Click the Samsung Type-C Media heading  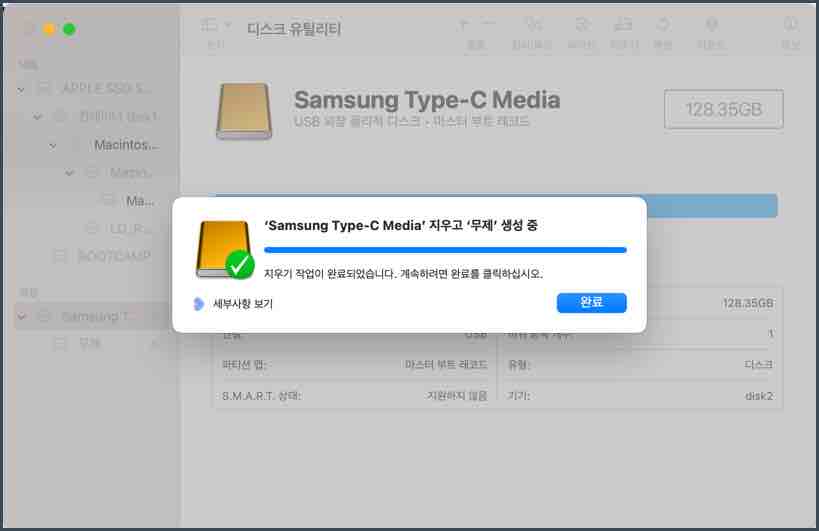tap(427, 100)
